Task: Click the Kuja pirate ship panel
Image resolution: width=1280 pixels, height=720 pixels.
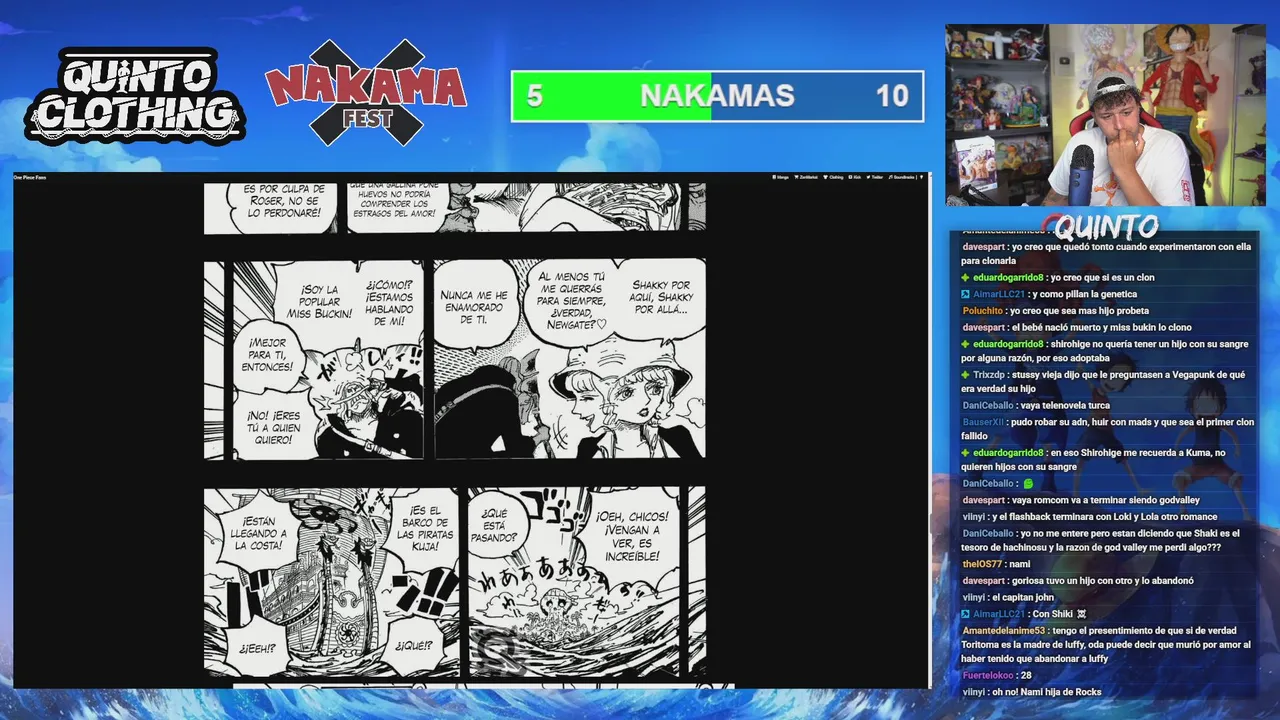Action: click(x=331, y=582)
